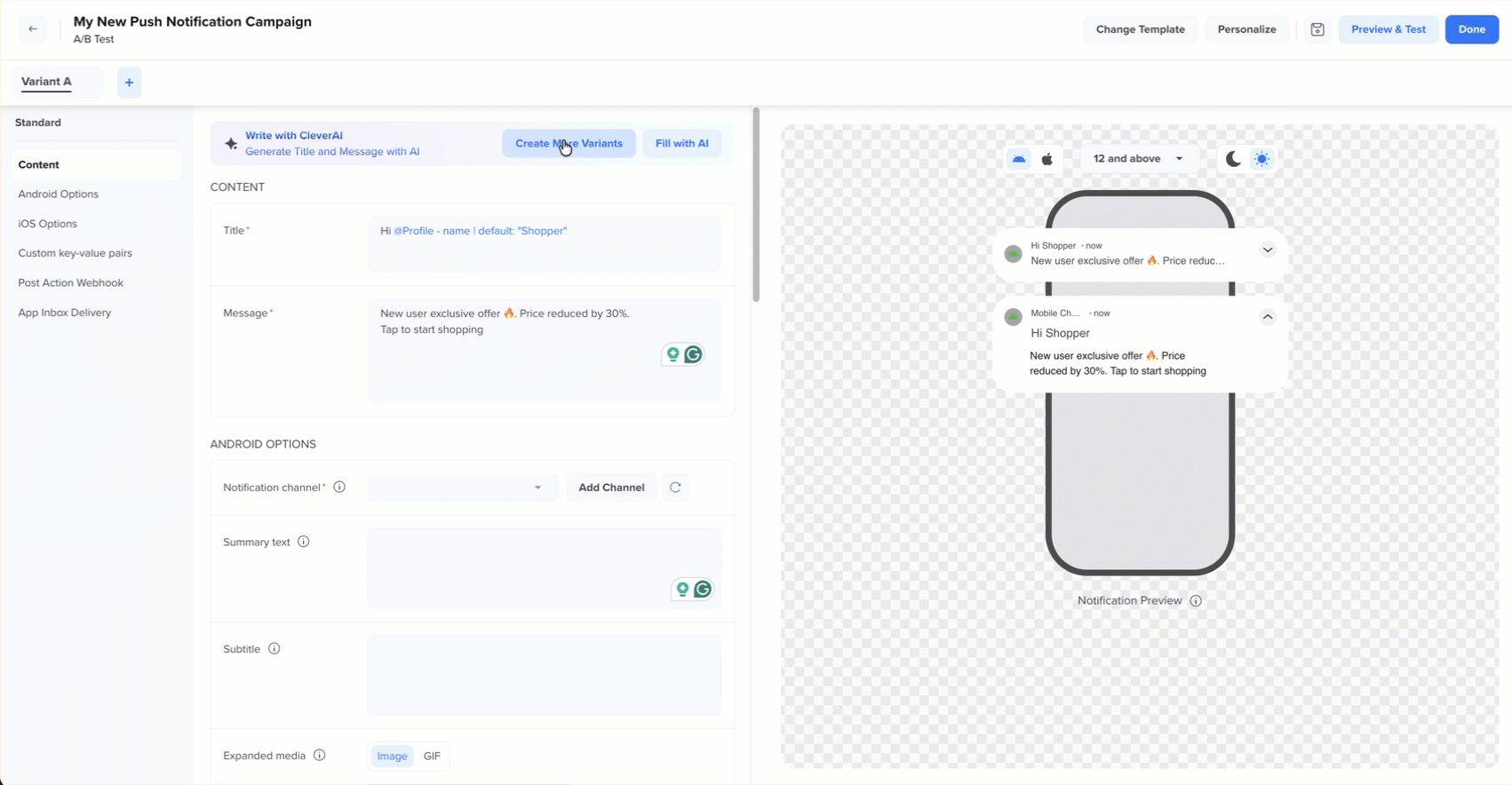Click the ANDROID OPTIONS section heading
The image size is (1512, 785).
coord(263,444)
